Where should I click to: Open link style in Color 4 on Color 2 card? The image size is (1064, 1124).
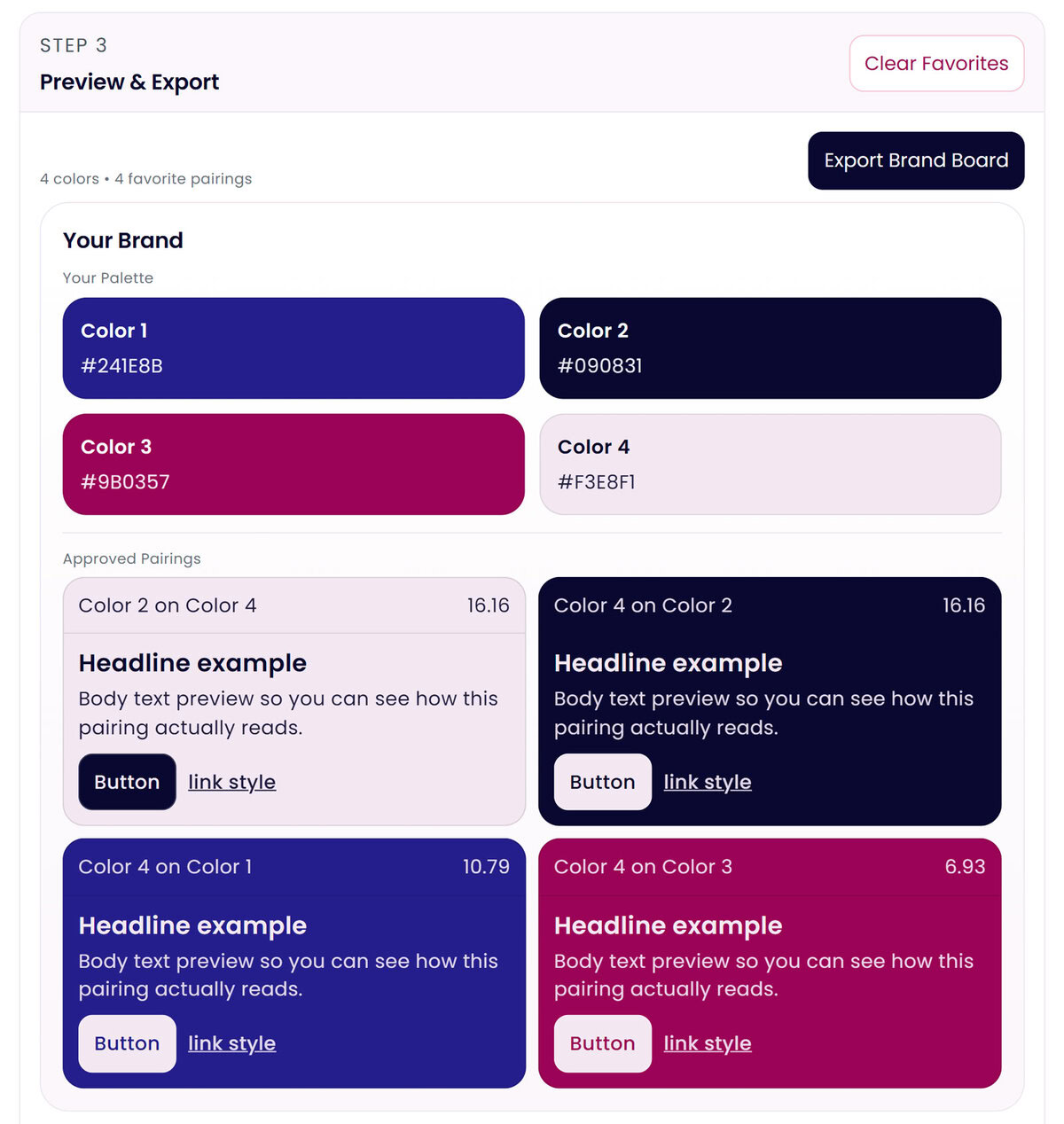tap(707, 782)
